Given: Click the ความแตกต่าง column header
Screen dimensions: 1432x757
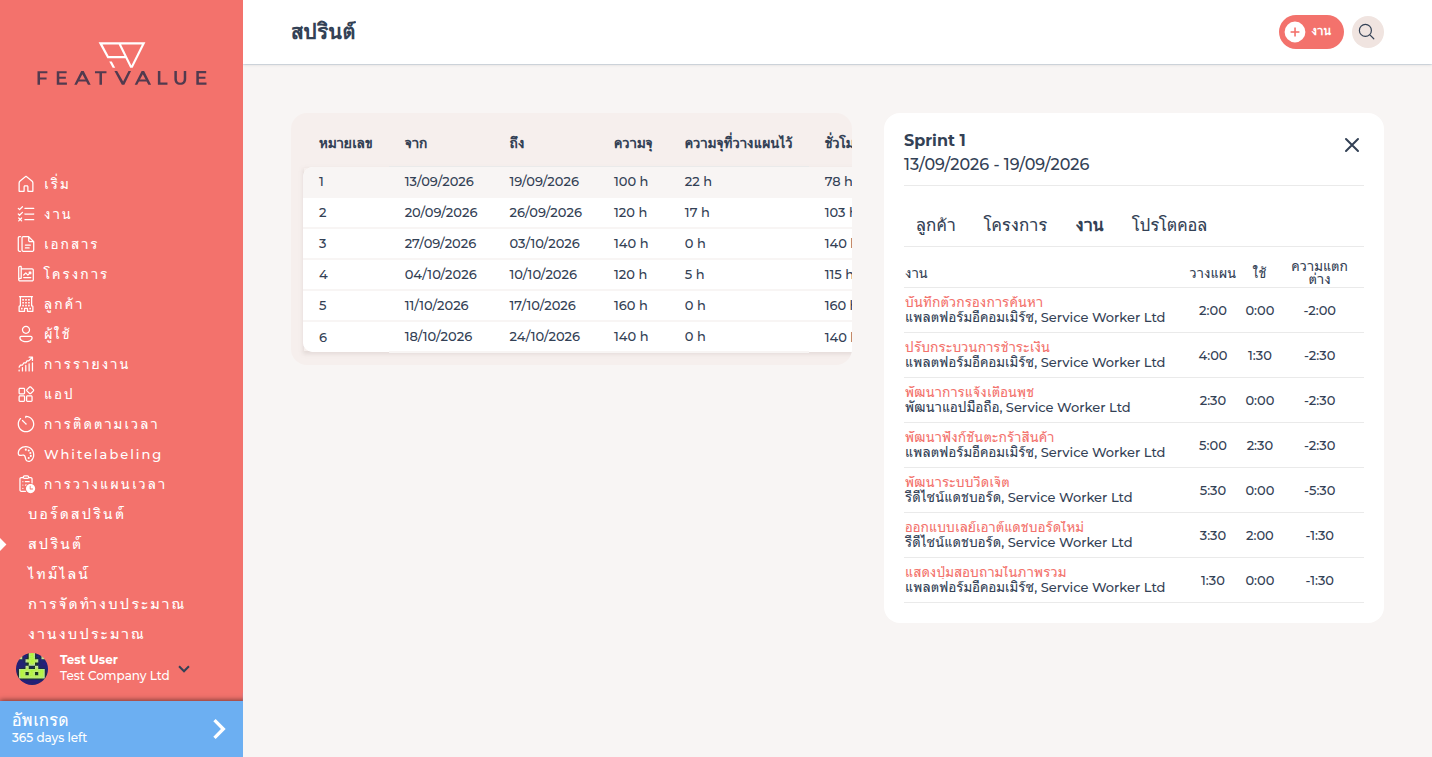Looking at the screenshot, I should click(1319, 272).
